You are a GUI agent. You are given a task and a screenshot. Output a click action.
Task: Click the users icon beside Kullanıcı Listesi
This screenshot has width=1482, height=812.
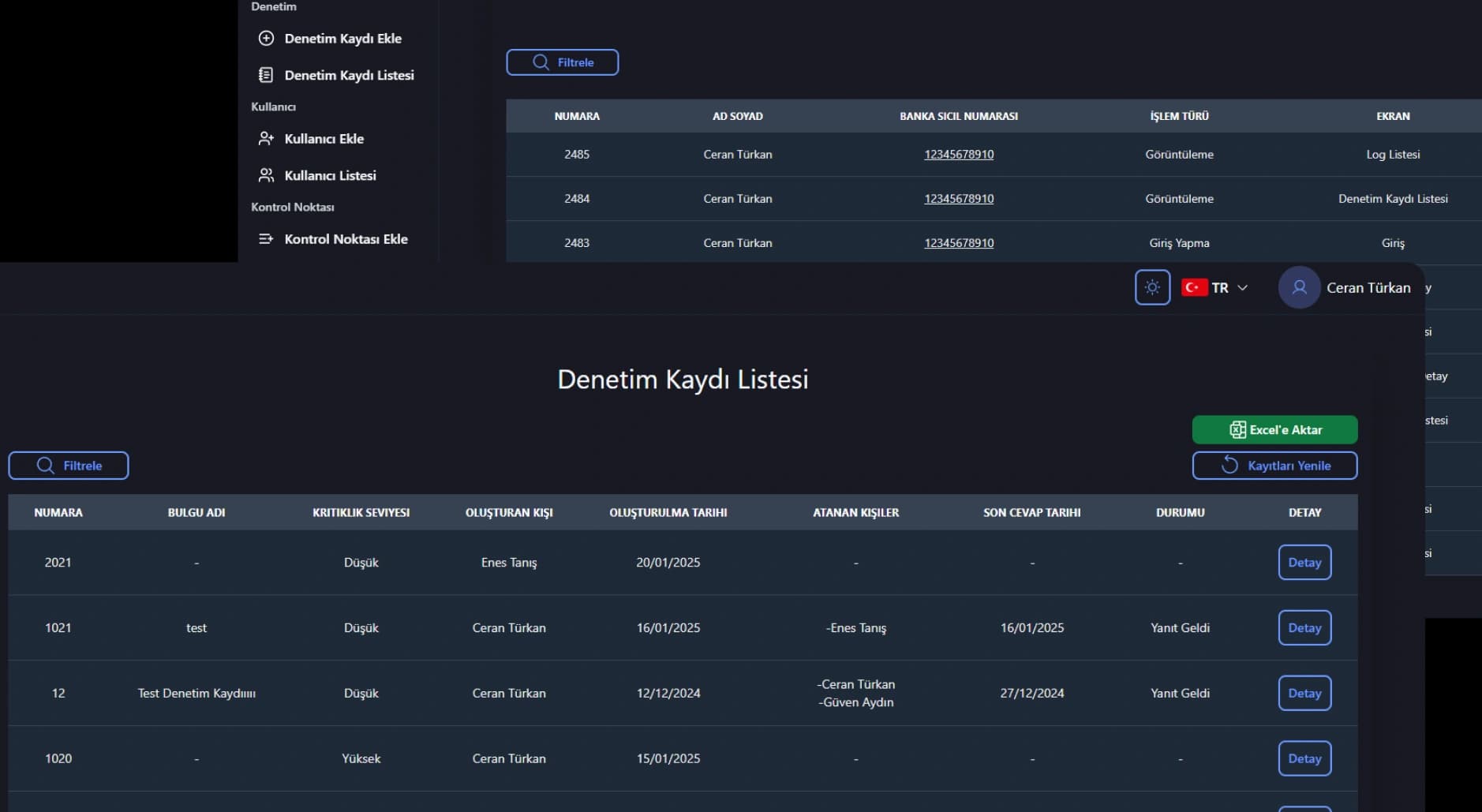click(x=266, y=175)
